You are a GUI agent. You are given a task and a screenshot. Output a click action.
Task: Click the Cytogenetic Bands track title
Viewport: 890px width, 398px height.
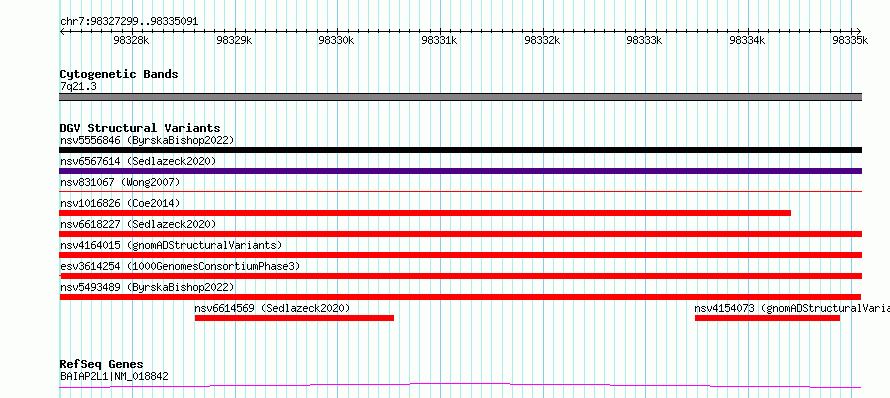[x=119, y=74]
